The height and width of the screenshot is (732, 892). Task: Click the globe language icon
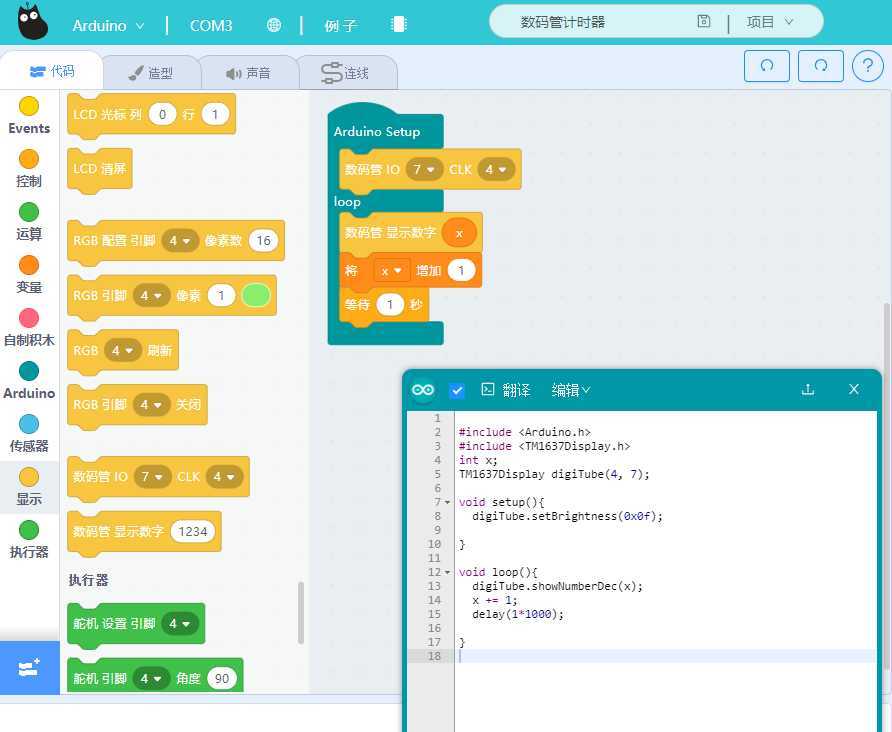(274, 25)
